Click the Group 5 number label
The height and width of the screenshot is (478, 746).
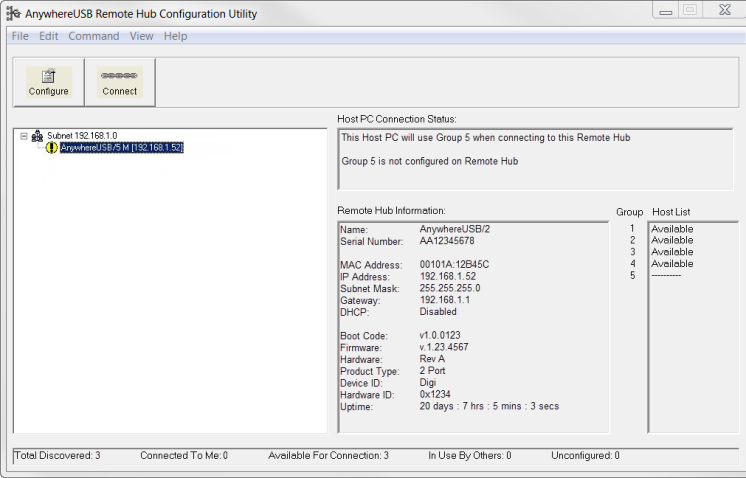tap(633, 275)
